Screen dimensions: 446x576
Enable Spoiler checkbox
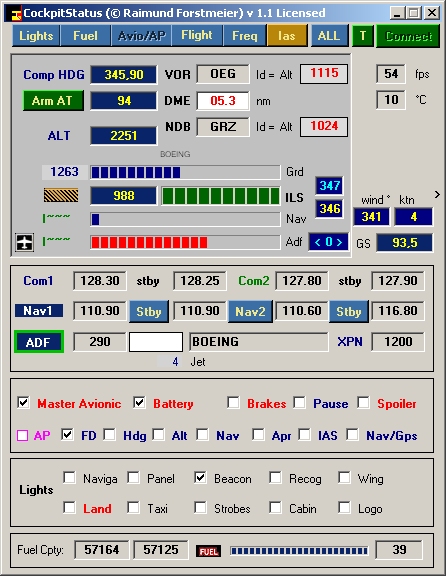tap(363, 402)
